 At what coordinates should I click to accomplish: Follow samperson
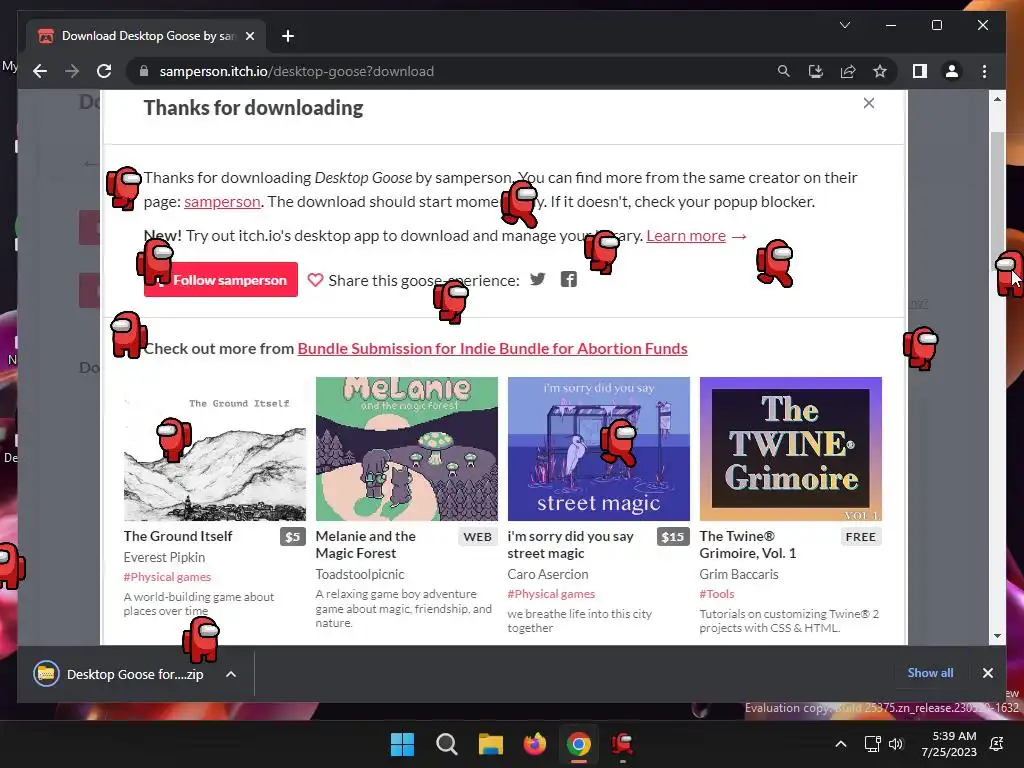point(221,280)
